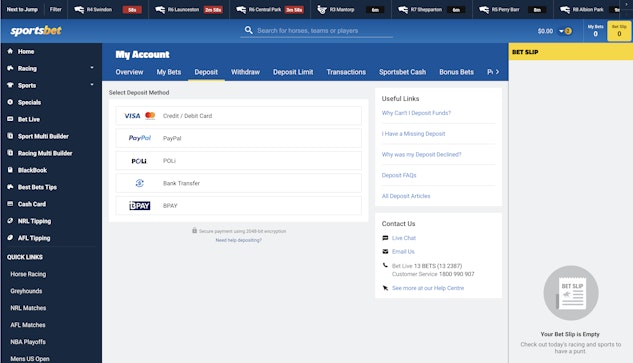The height and width of the screenshot is (363, 633).
Task: Show more account tabs with right chevron
Action: tap(497, 71)
